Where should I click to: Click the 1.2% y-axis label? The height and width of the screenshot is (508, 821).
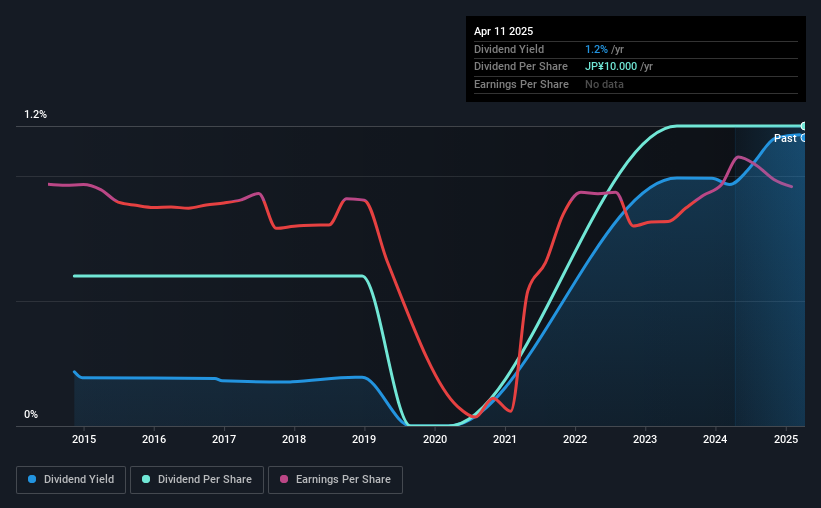pos(36,114)
